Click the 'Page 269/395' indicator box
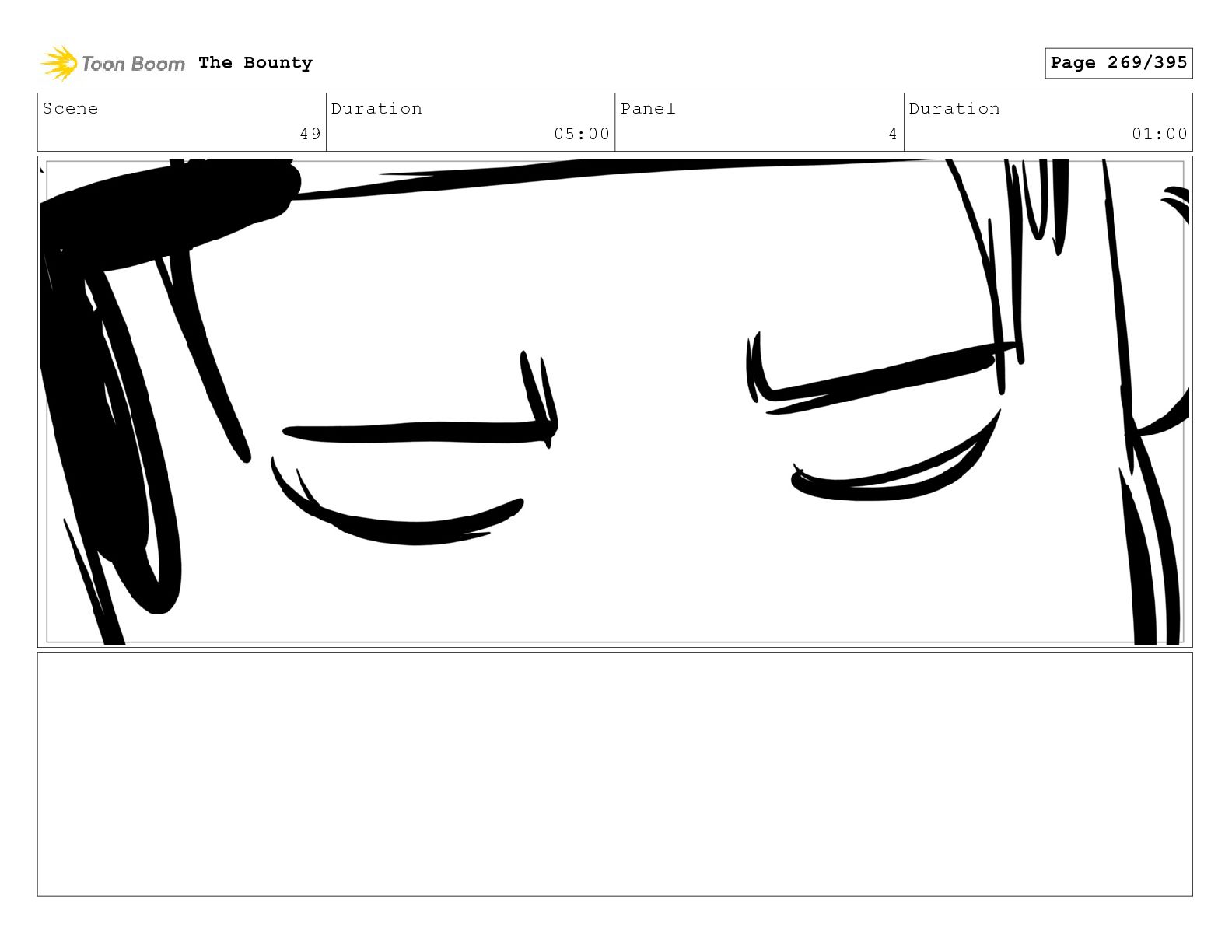The image size is (1232, 952). pyautogui.click(x=1118, y=63)
